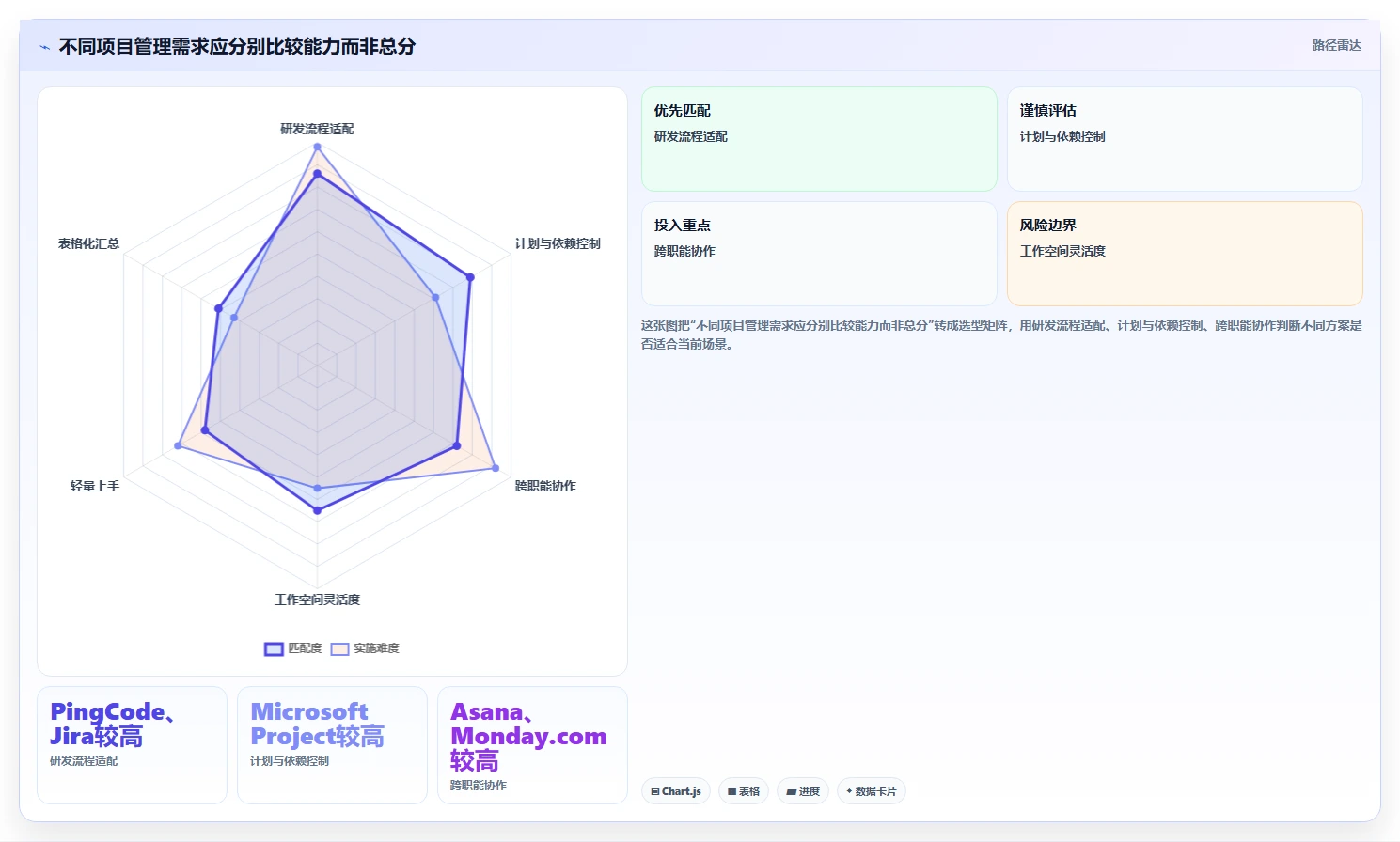
Task: Click the 路径雷达 label in header
Action: [x=1336, y=45]
